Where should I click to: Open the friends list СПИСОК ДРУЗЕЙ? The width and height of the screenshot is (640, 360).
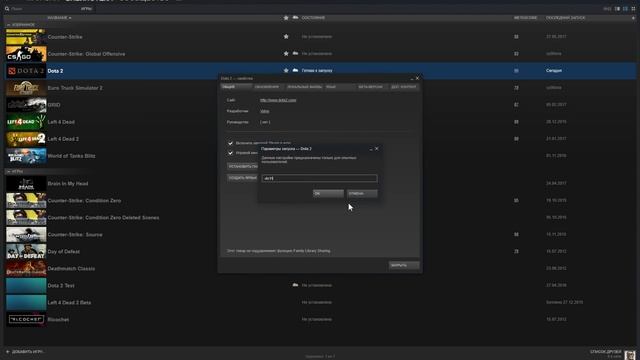coord(605,351)
